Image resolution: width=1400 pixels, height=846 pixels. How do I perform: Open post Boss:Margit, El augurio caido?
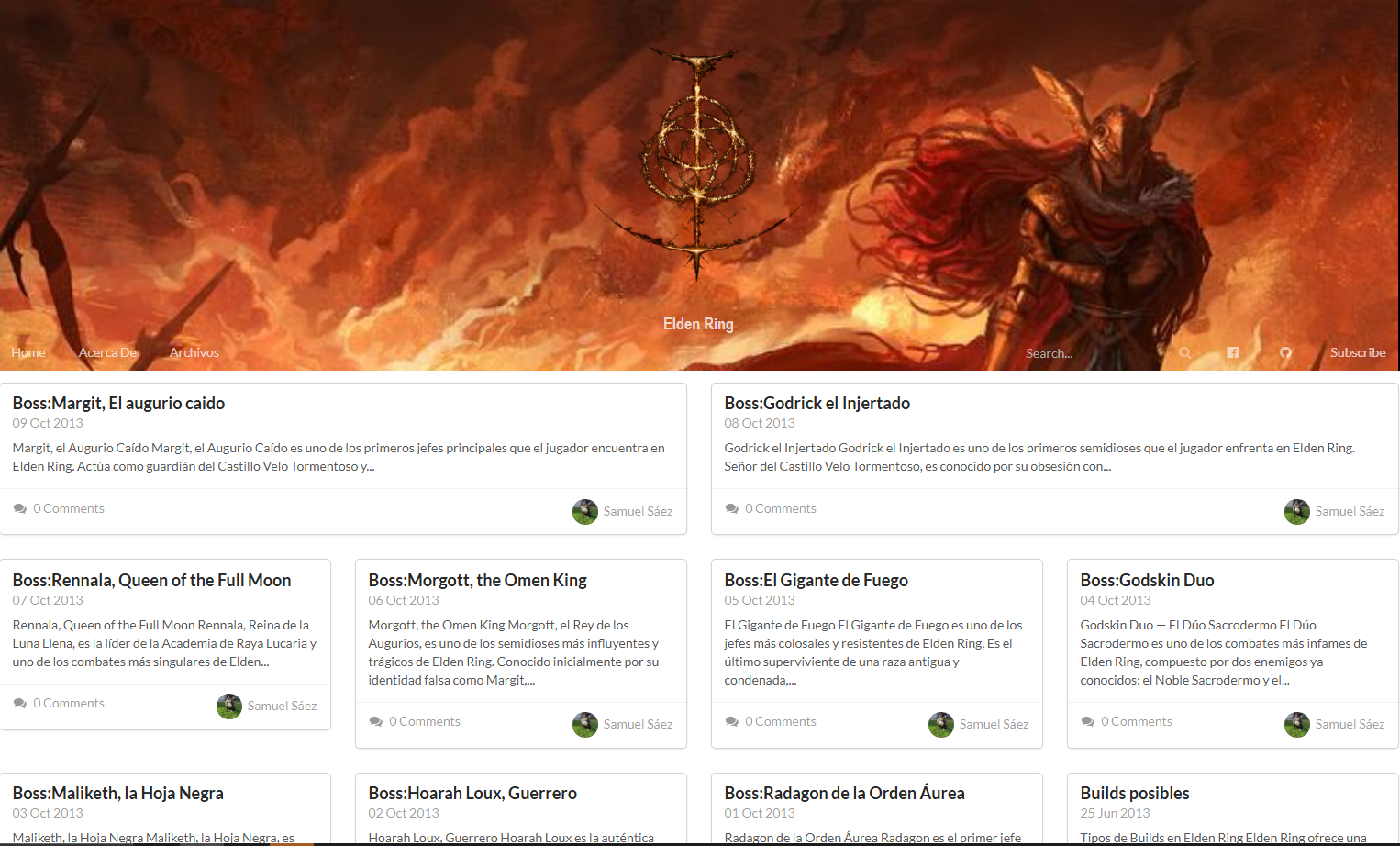pos(118,403)
